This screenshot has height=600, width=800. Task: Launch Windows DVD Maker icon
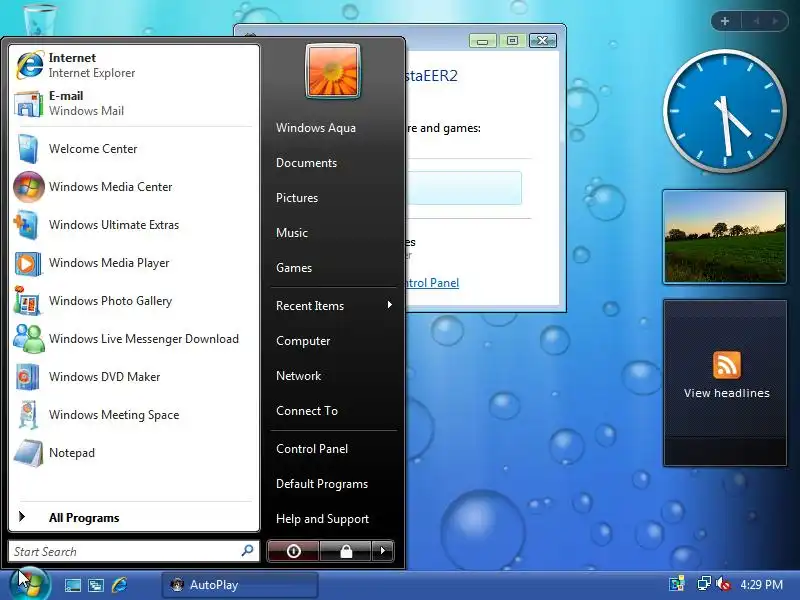click(28, 377)
